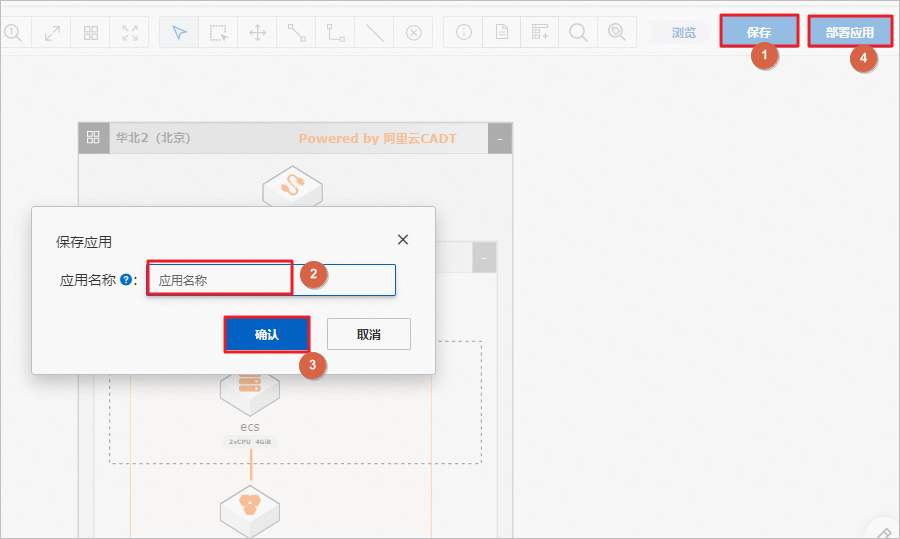Click the 浏览 browse mode label
The image size is (900, 539).
click(x=683, y=33)
